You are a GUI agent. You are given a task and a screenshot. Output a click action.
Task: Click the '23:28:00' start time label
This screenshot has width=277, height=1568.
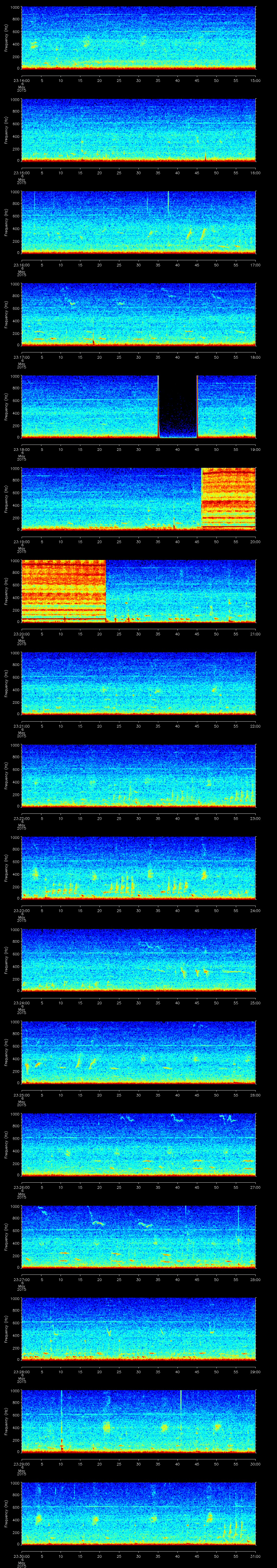pos(21,1371)
